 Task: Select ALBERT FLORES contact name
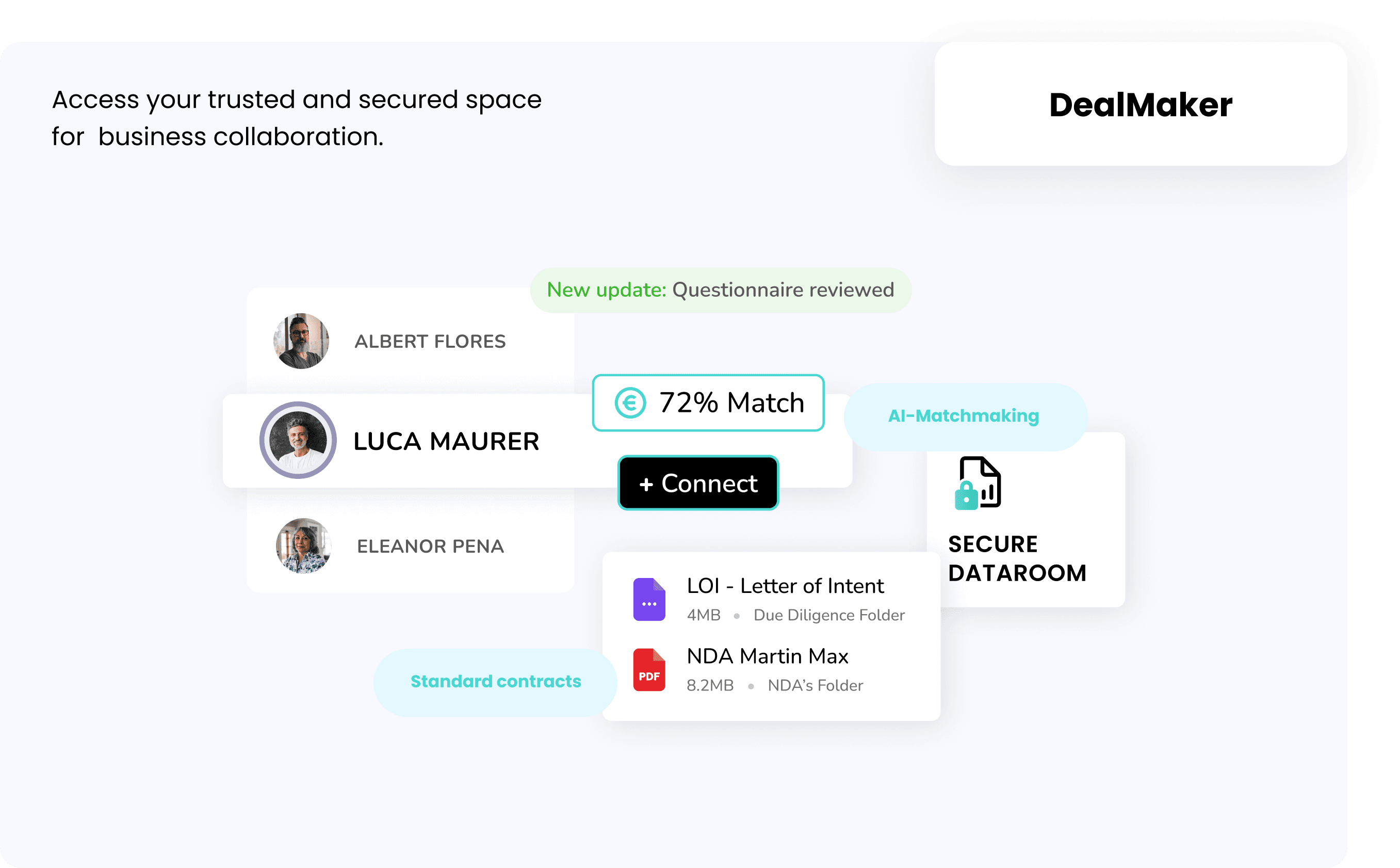(x=430, y=342)
